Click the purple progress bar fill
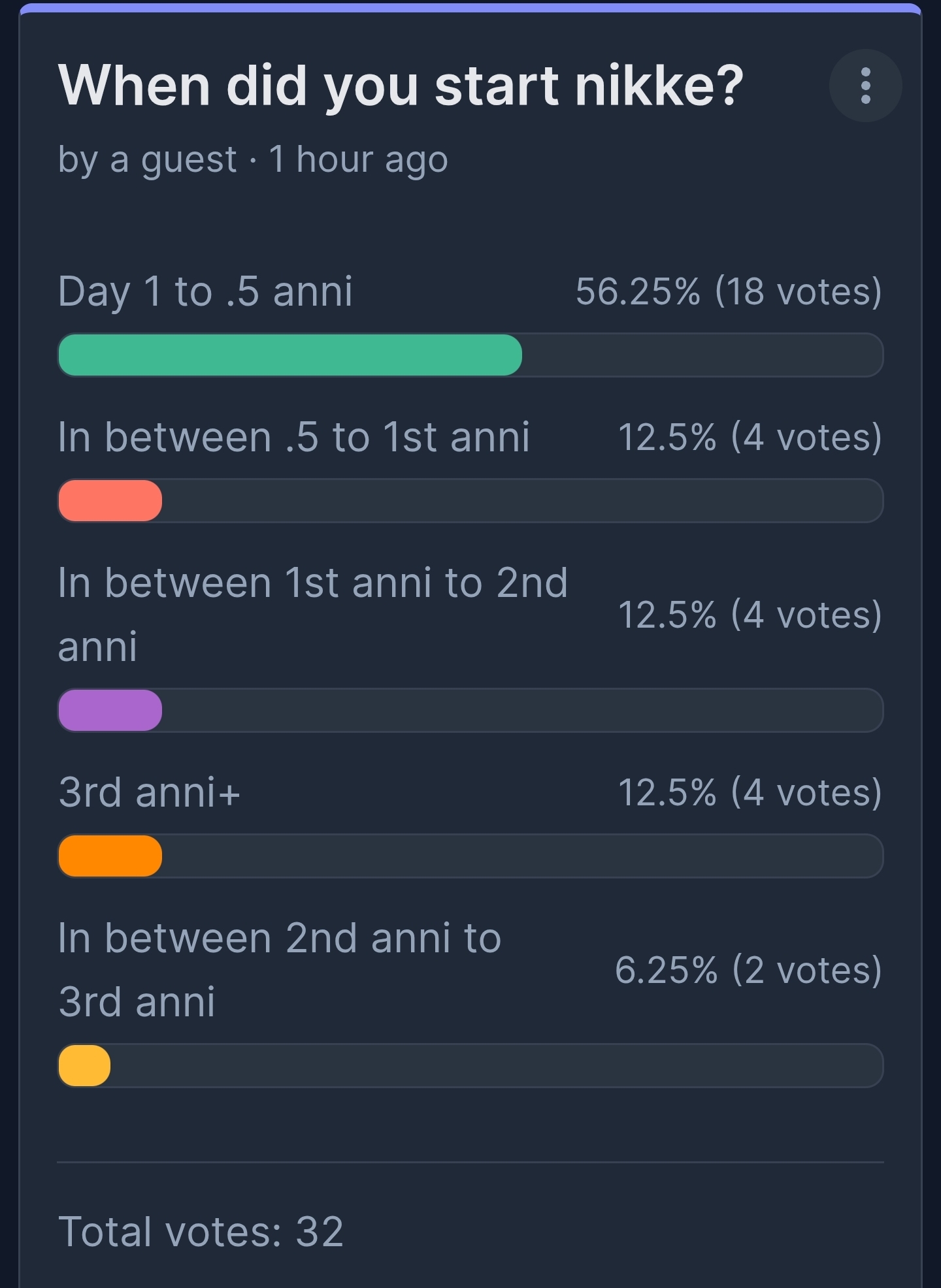 (110, 711)
